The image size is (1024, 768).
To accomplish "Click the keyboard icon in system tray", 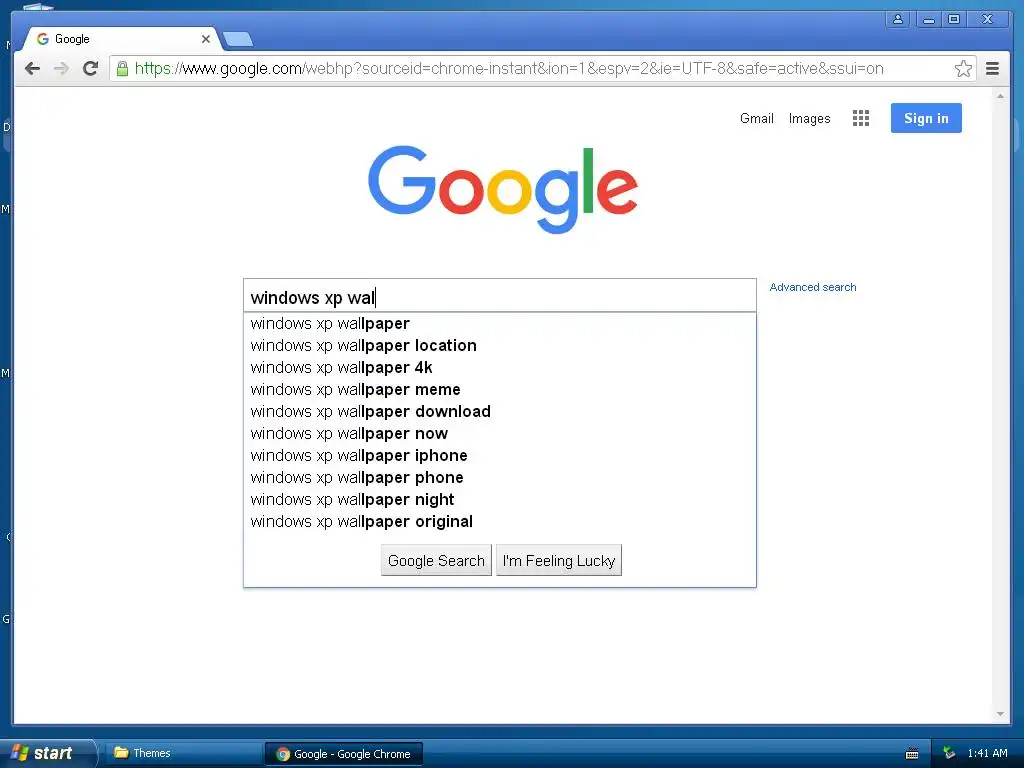I will [912, 754].
